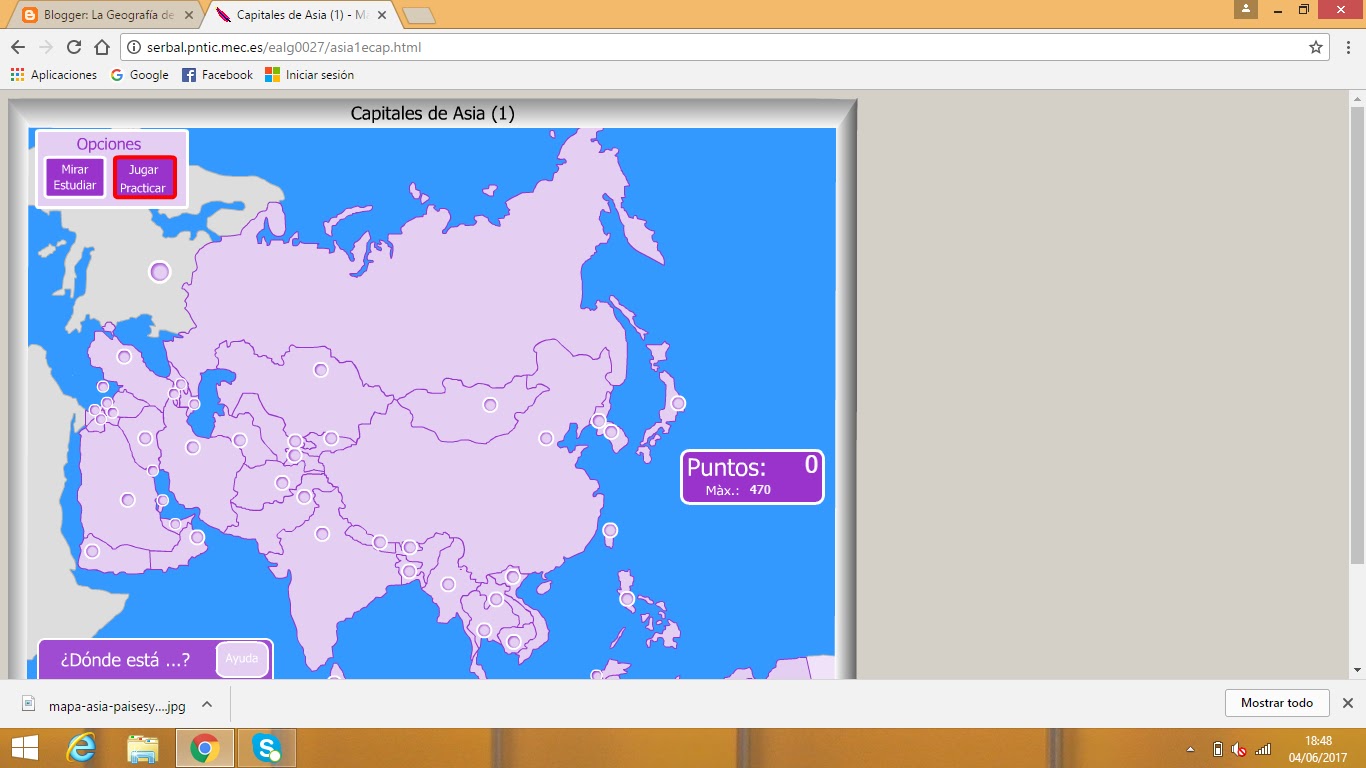Open the Facebook bookmark

coord(216,74)
